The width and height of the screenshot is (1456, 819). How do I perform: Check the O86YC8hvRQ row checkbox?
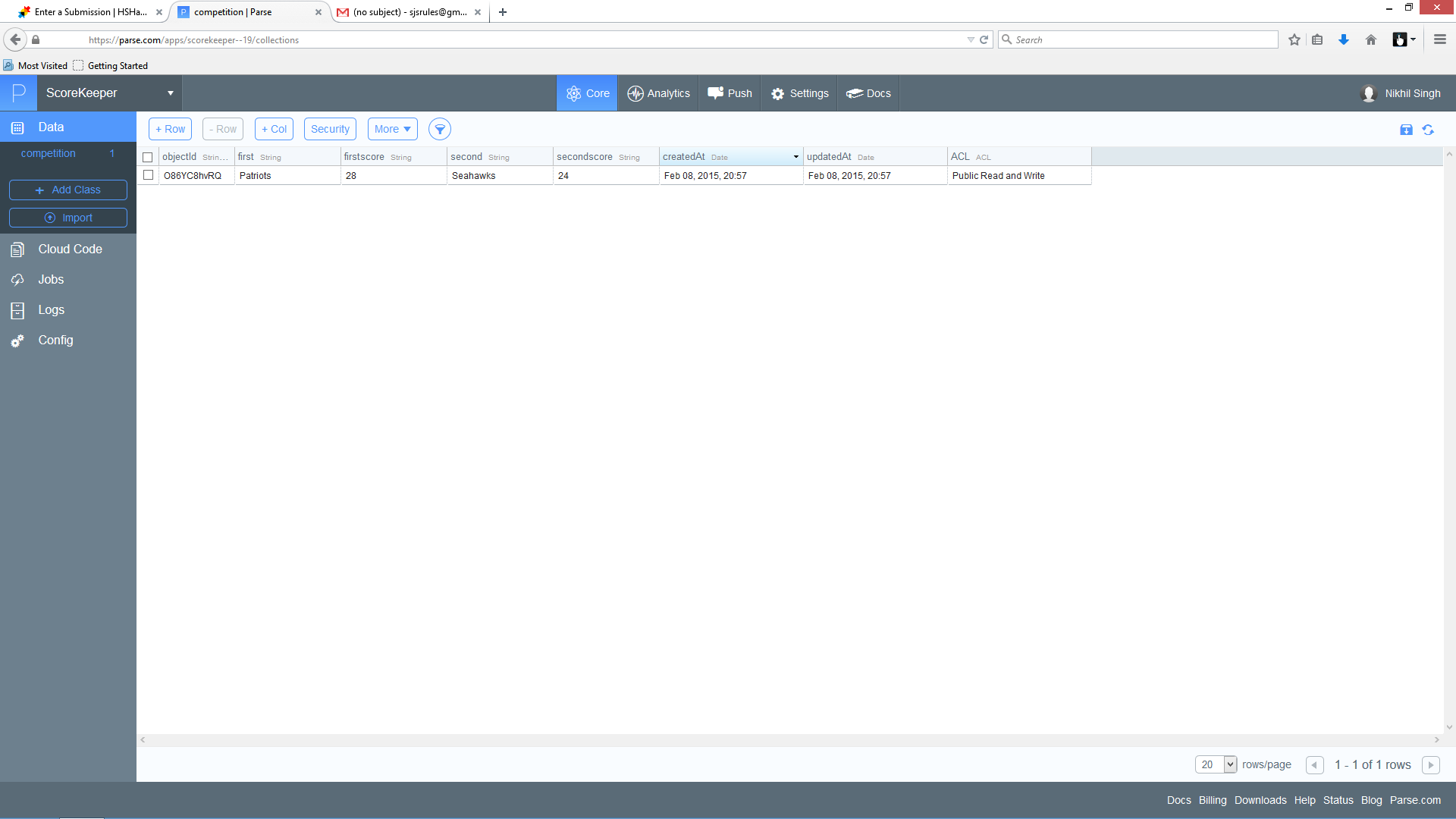tap(149, 175)
